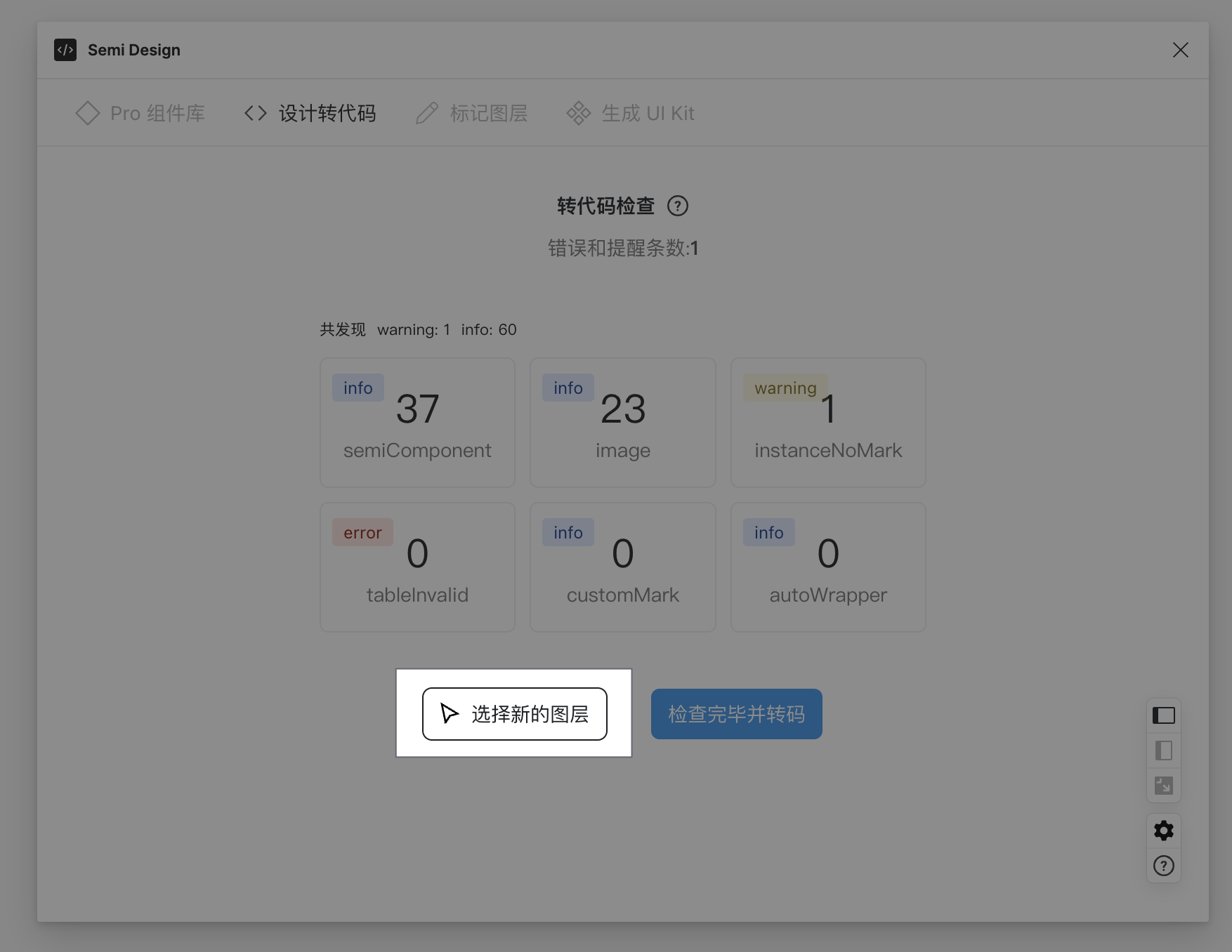This screenshot has height=952, width=1232.
Task: Click the 错误和提醒条数:1 text
Action: click(623, 248)
